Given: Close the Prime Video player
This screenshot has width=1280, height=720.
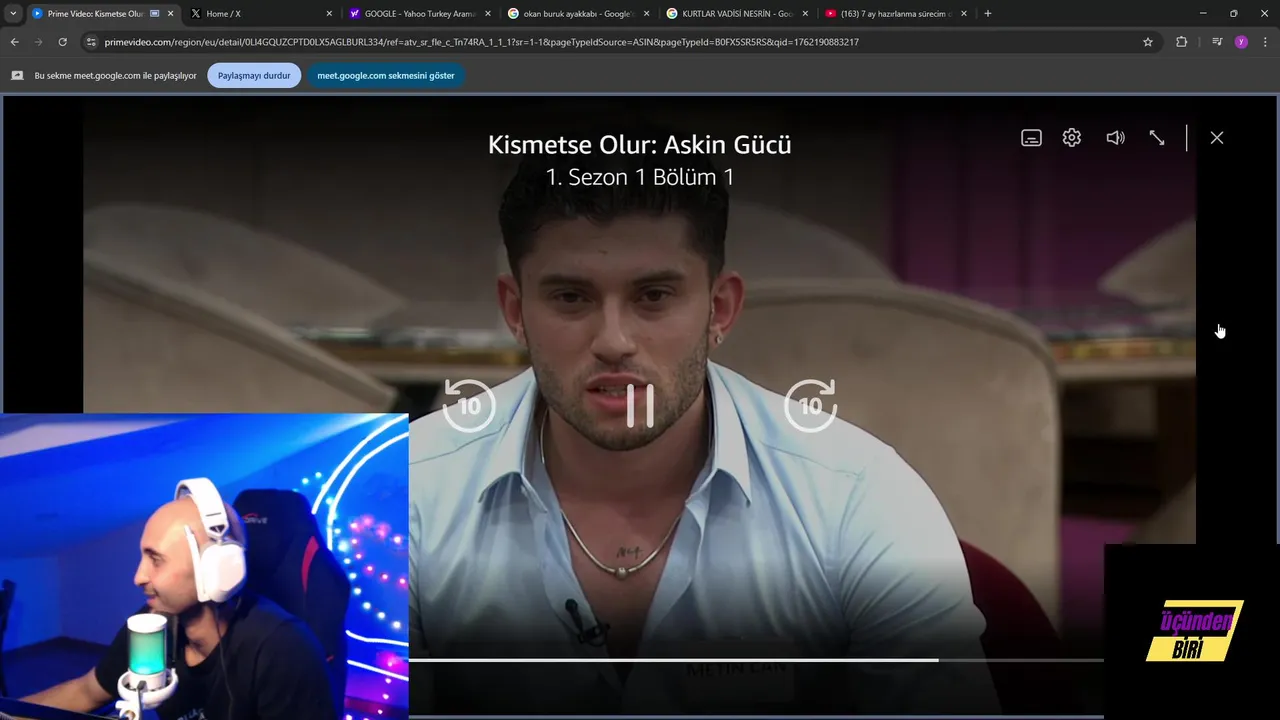Looking at the screenshot, I should 1217,138.
